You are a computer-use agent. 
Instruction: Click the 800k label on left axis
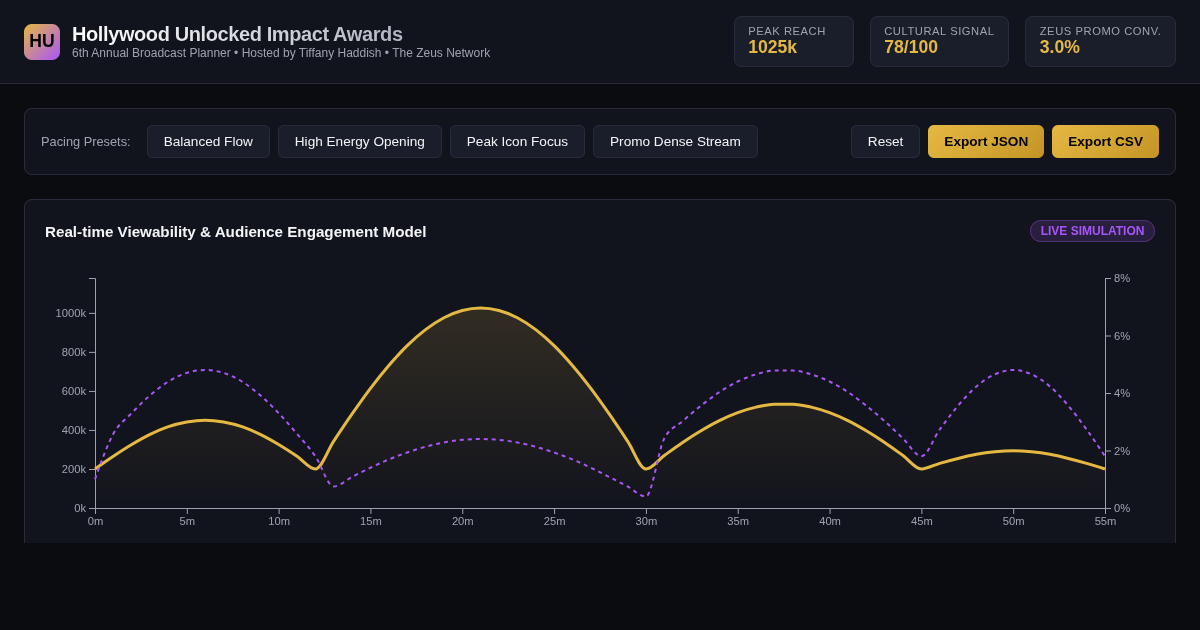[x=74, y=352]
